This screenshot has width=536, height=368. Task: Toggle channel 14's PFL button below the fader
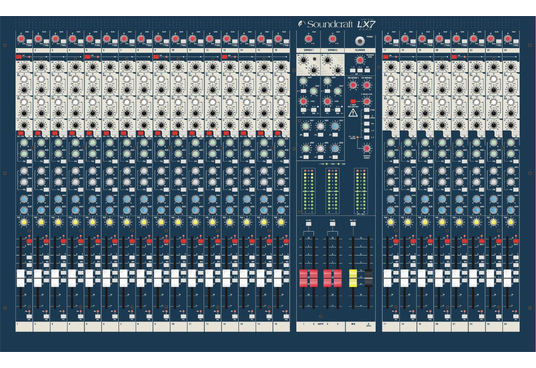pyautogui.click(x=252, y=316)
